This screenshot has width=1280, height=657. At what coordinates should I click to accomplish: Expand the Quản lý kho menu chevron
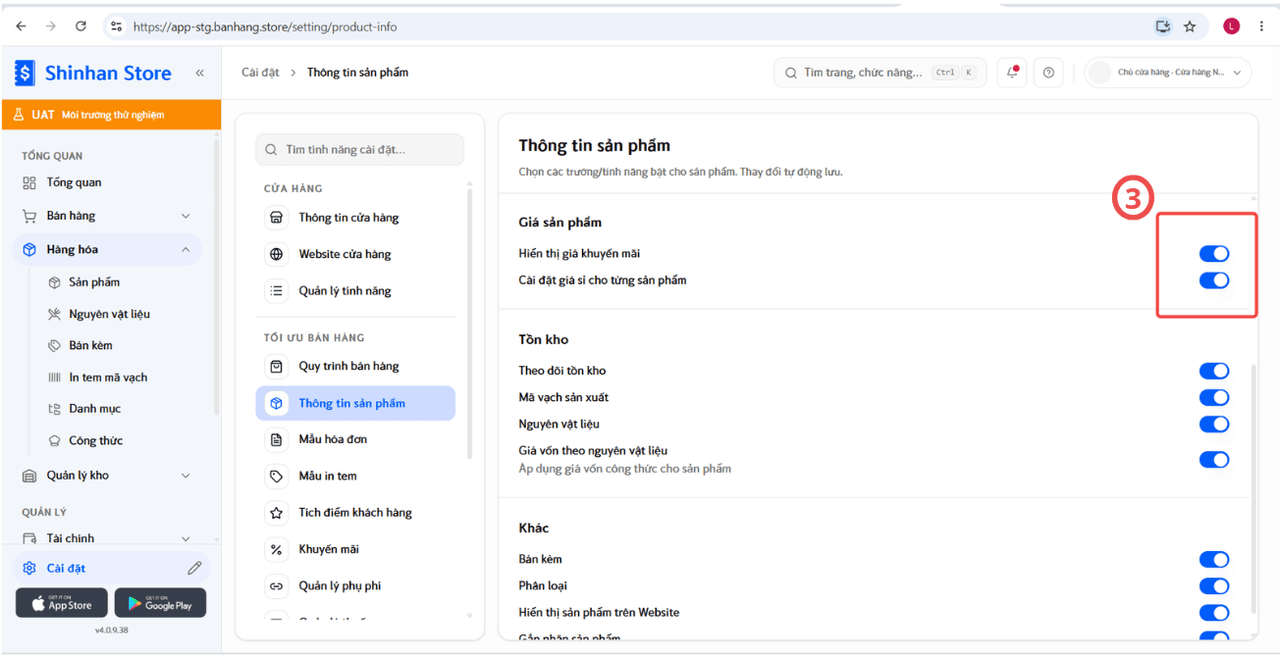(x=185, y=476)
